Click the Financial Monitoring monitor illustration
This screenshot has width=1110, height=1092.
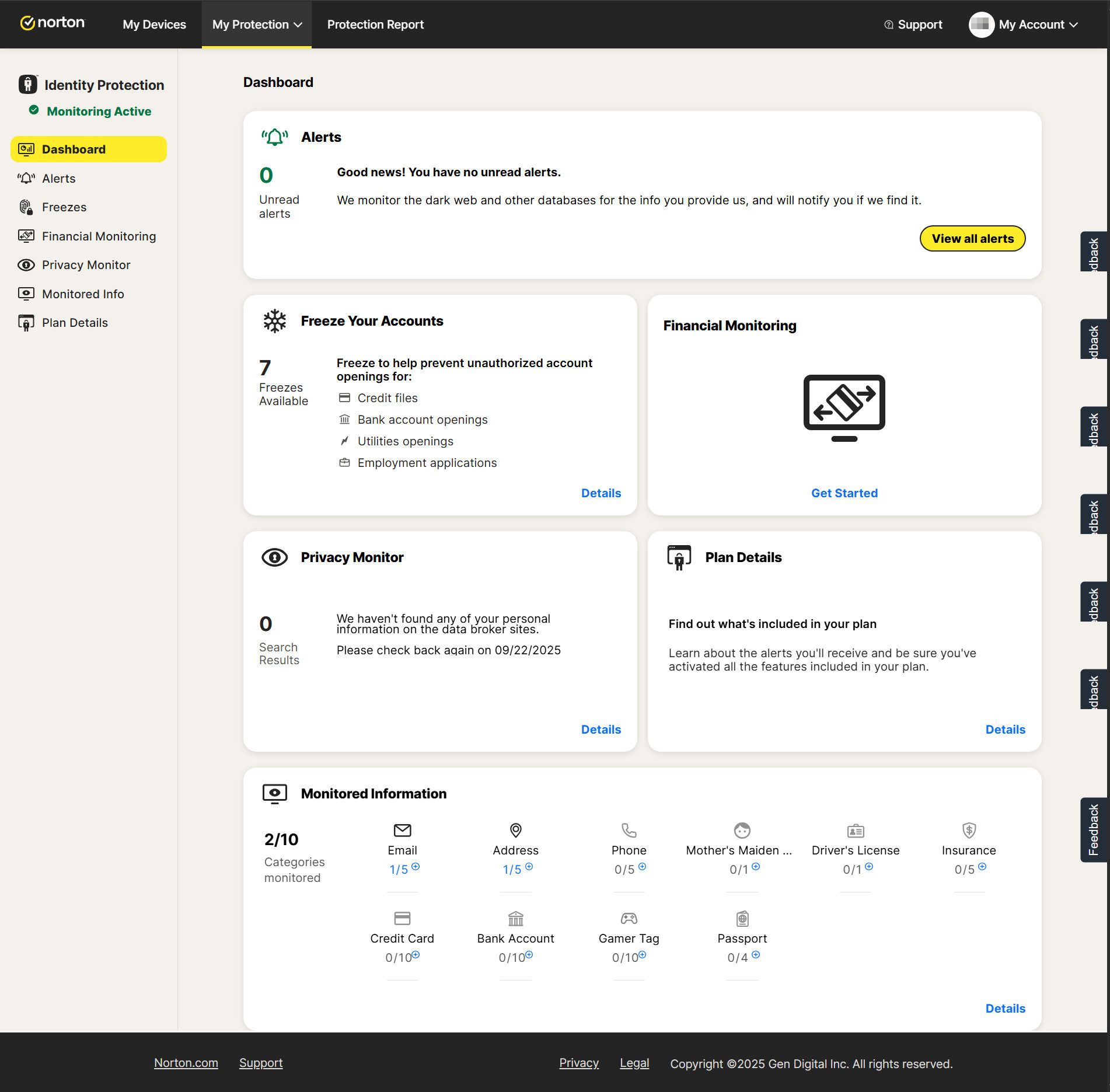844,407
